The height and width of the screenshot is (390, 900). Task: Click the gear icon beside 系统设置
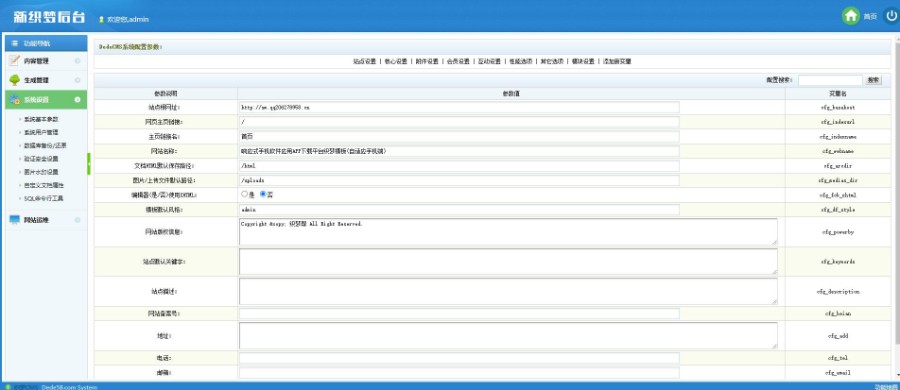click(x=15, y=99)
